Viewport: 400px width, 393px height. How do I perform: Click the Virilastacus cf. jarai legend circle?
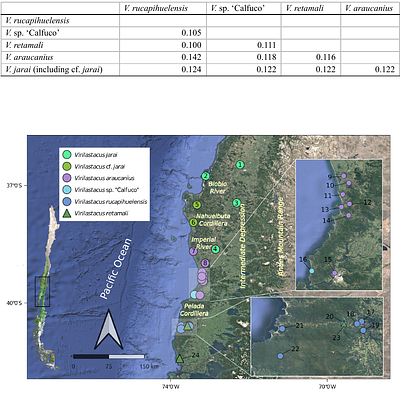pyautogui.click(x=67, y=166)
